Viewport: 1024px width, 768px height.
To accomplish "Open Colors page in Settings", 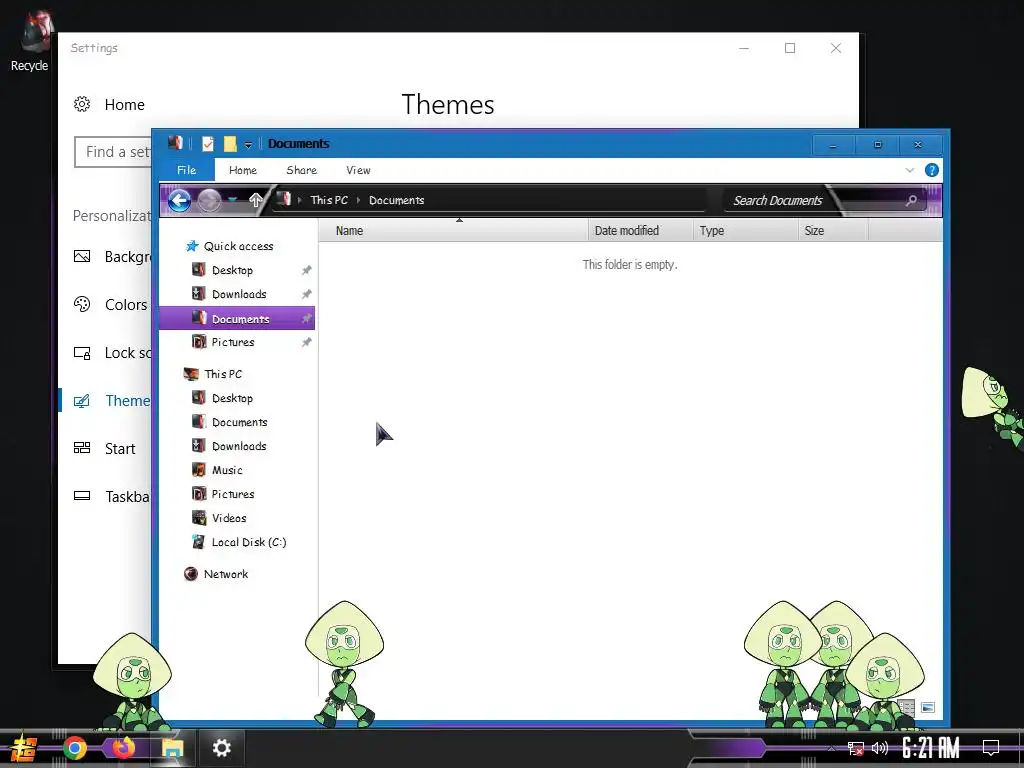I will [x=111, y=305].
